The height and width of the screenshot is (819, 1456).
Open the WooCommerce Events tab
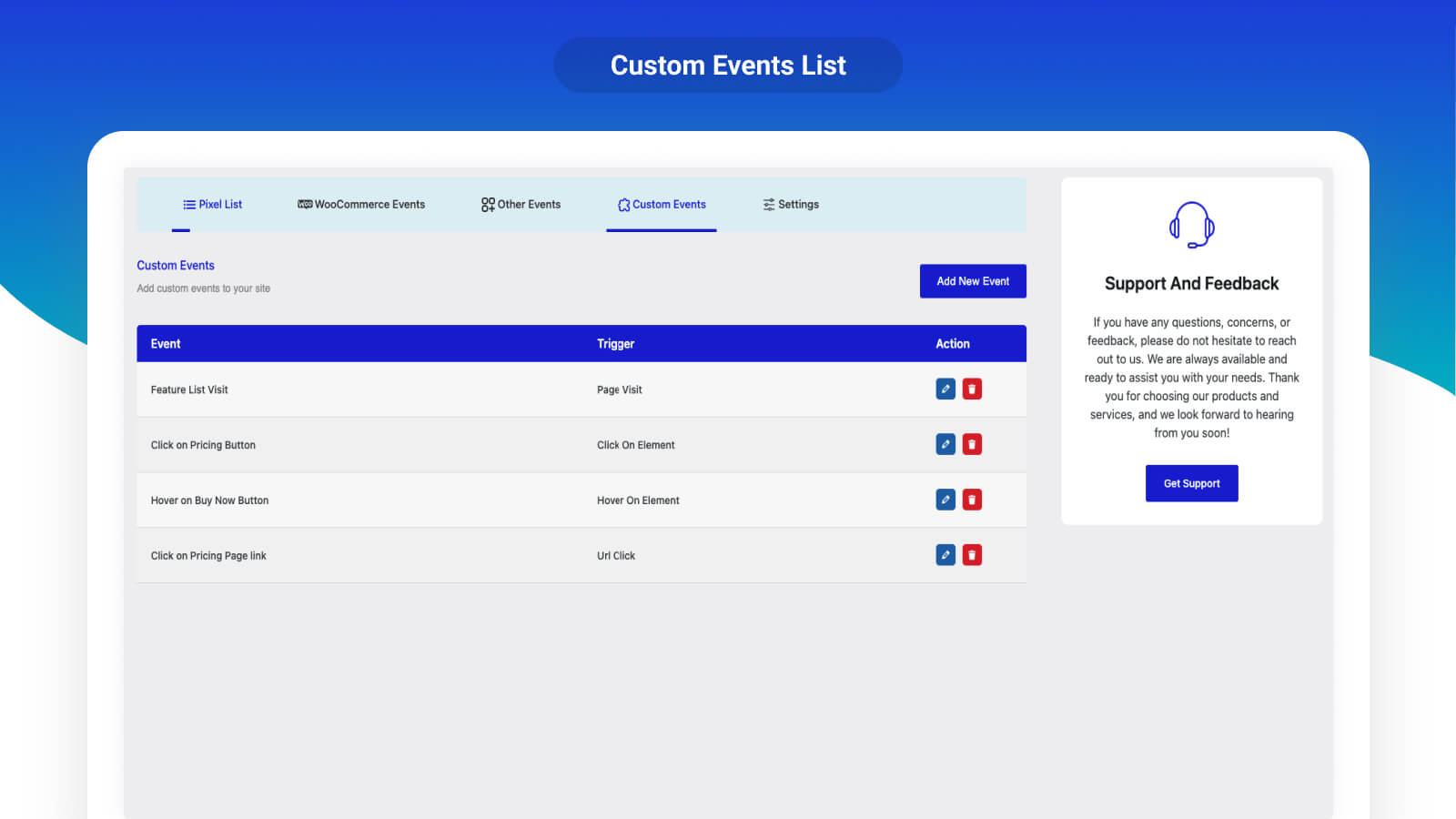click(361, 205)
